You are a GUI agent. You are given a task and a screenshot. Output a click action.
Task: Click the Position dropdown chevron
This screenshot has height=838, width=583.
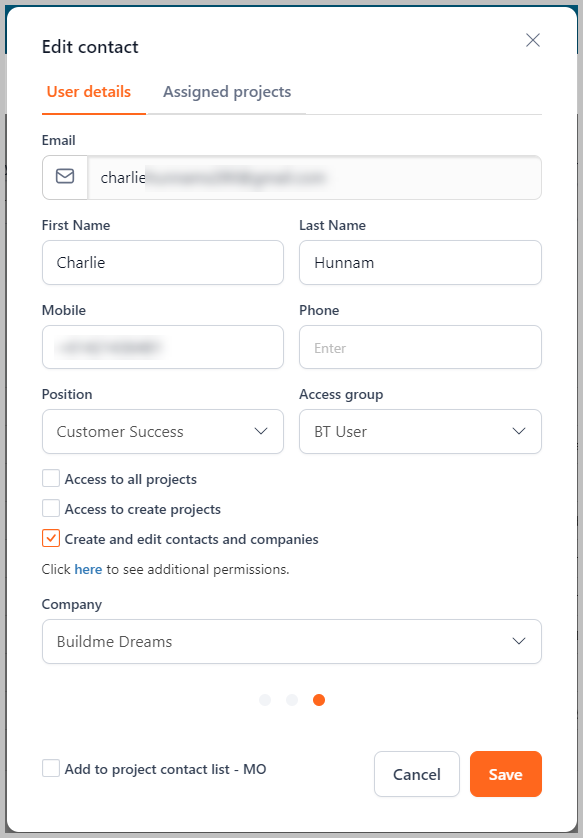click(261, 431)
